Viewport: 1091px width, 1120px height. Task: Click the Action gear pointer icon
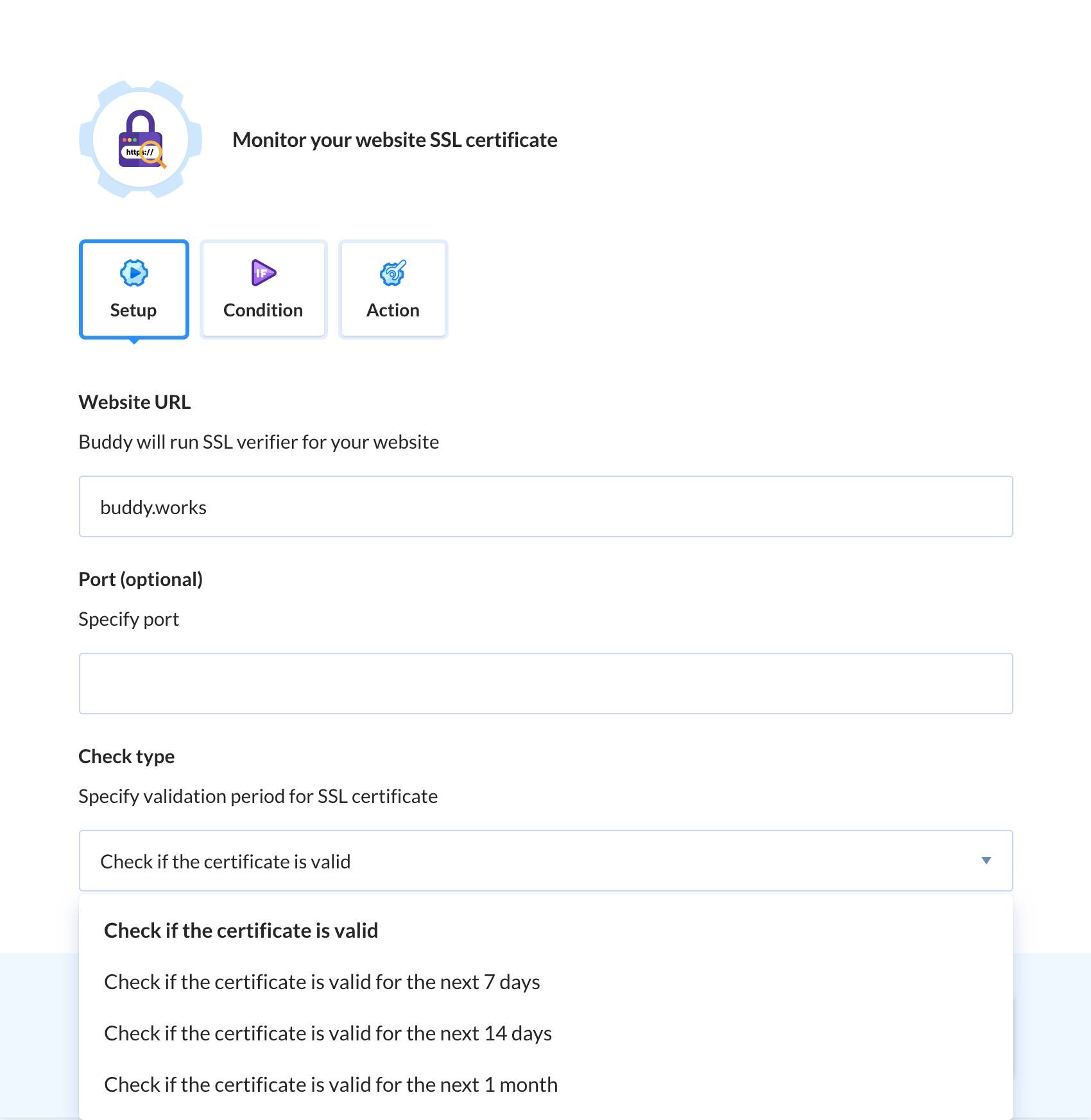click(x=393, y=273)
